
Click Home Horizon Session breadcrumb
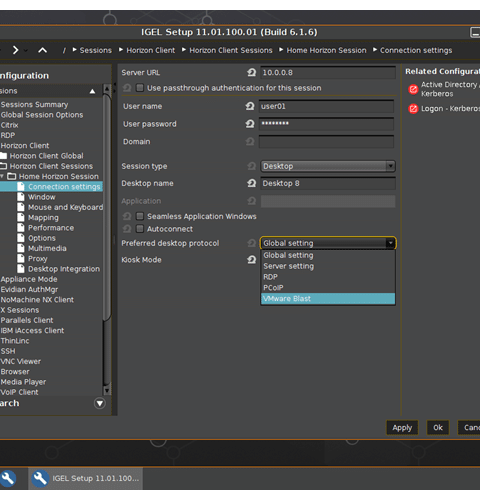326,50
